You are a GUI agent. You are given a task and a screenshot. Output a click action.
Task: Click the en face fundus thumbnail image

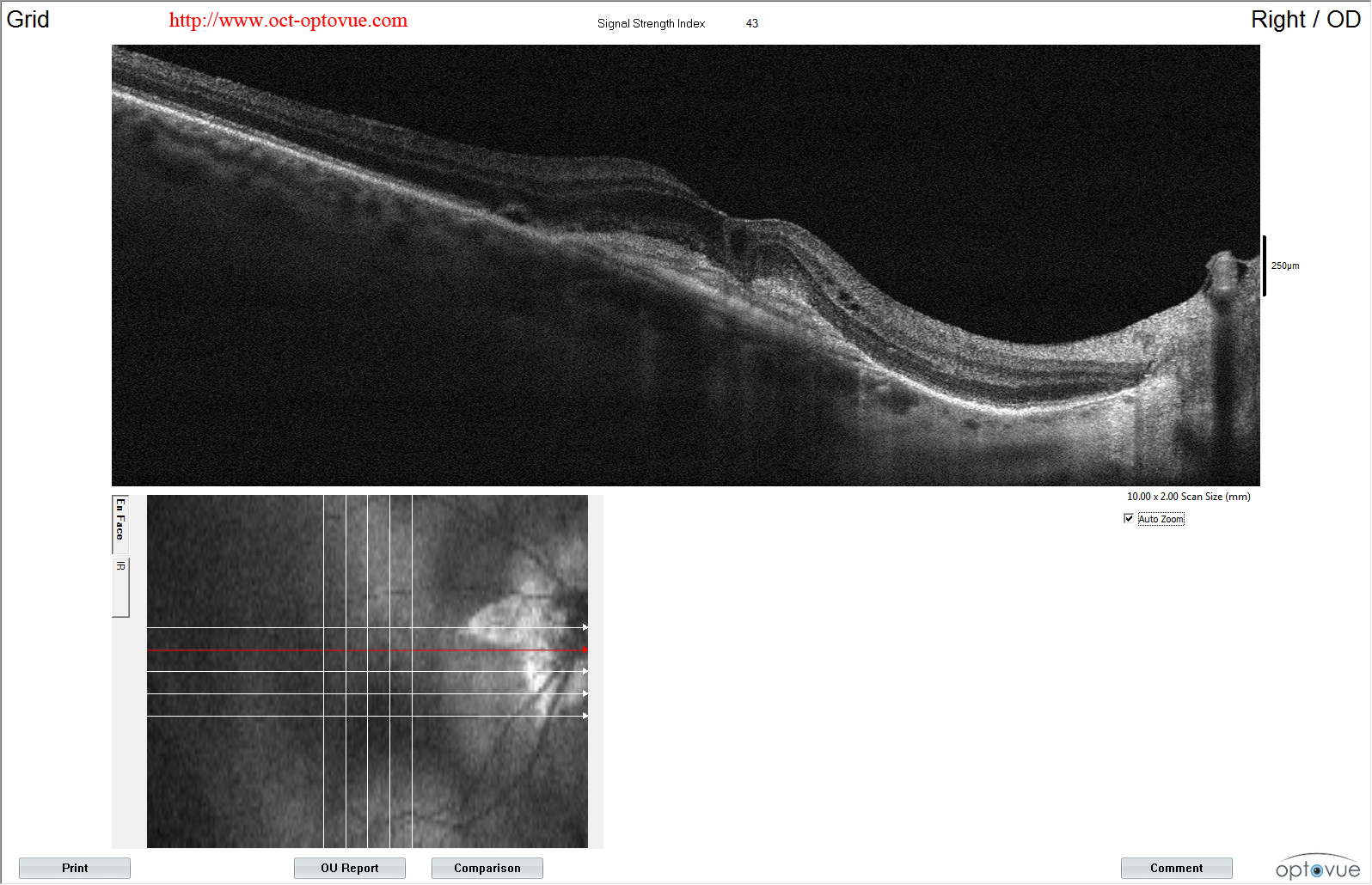point(367,671)
